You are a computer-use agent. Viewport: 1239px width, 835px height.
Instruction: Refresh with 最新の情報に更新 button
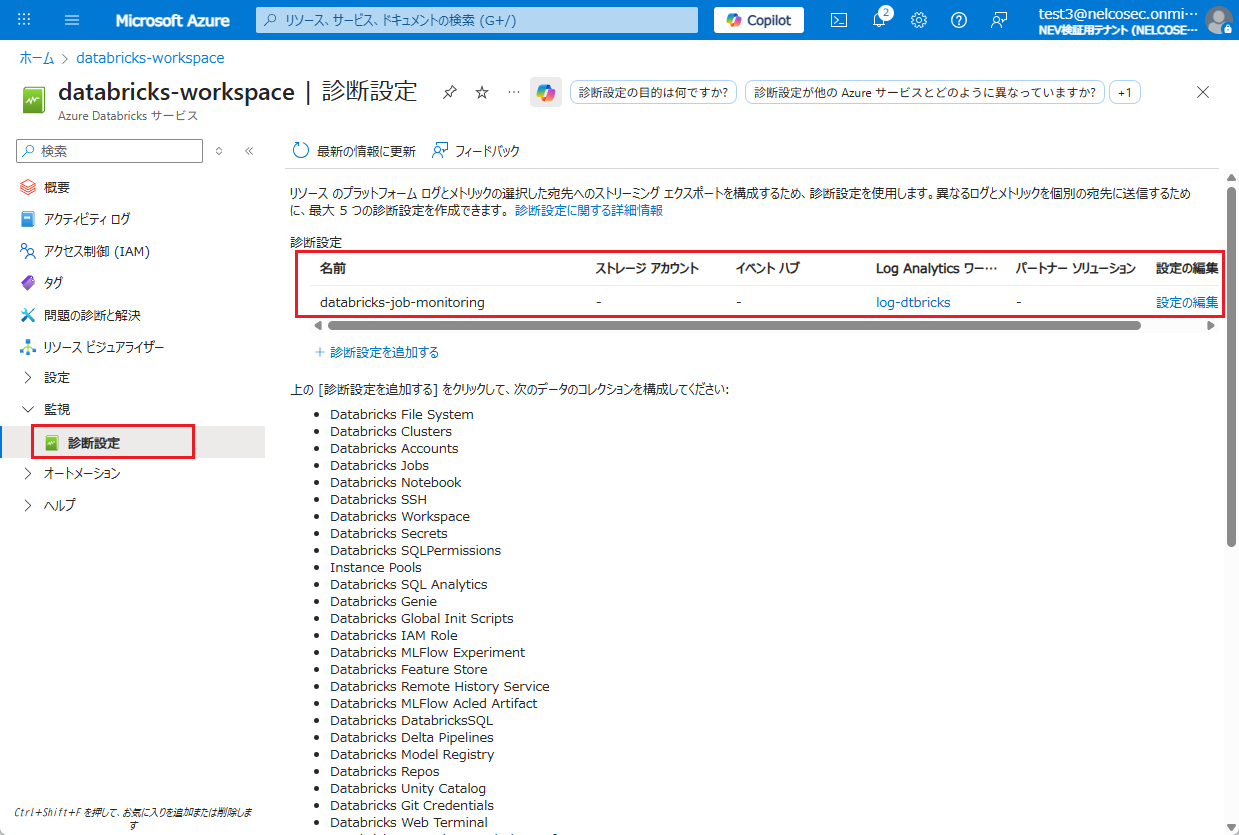[x=354, y=151]
